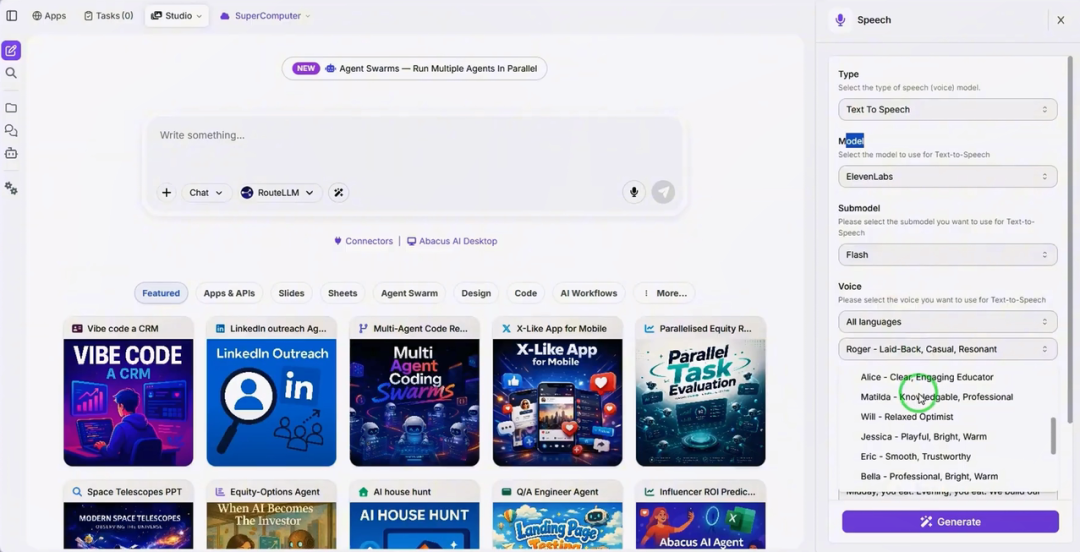
Task: Select the Agent Swarm tab
Action: (x=409, y=293)
